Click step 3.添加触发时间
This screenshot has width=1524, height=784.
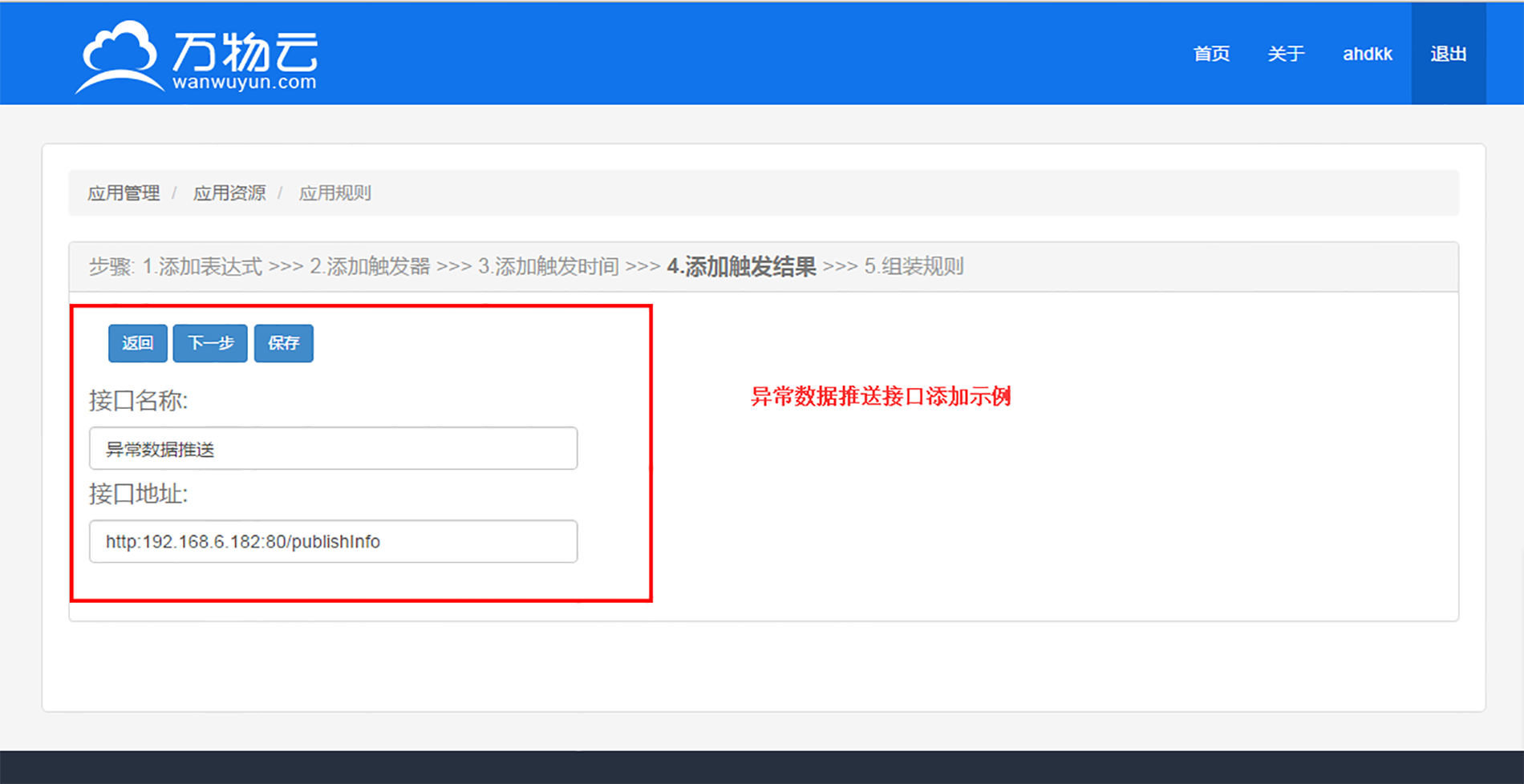coord(549,267)
